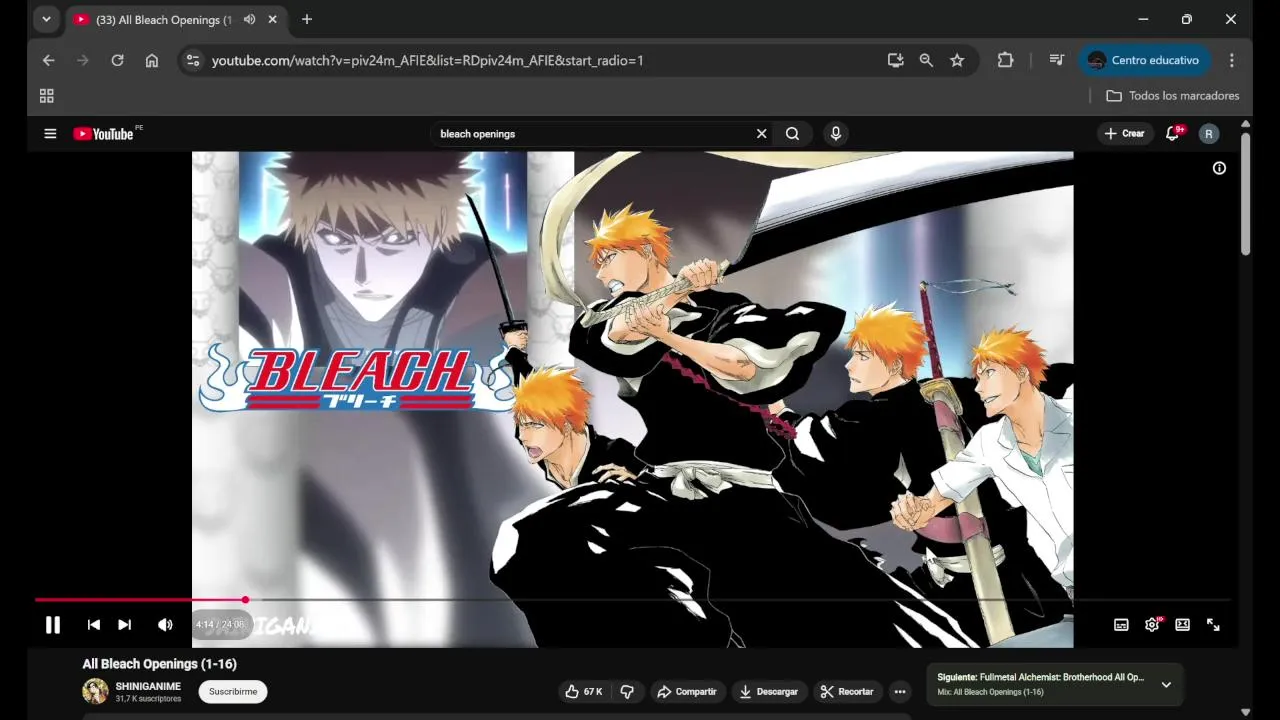
Task: Go forward in browser history
Action: (83, 60)
